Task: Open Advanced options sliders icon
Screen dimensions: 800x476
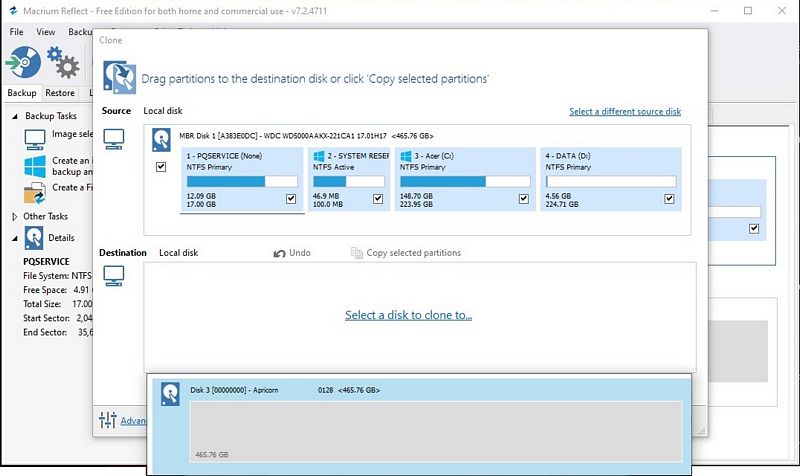Action: pos(108,420)
